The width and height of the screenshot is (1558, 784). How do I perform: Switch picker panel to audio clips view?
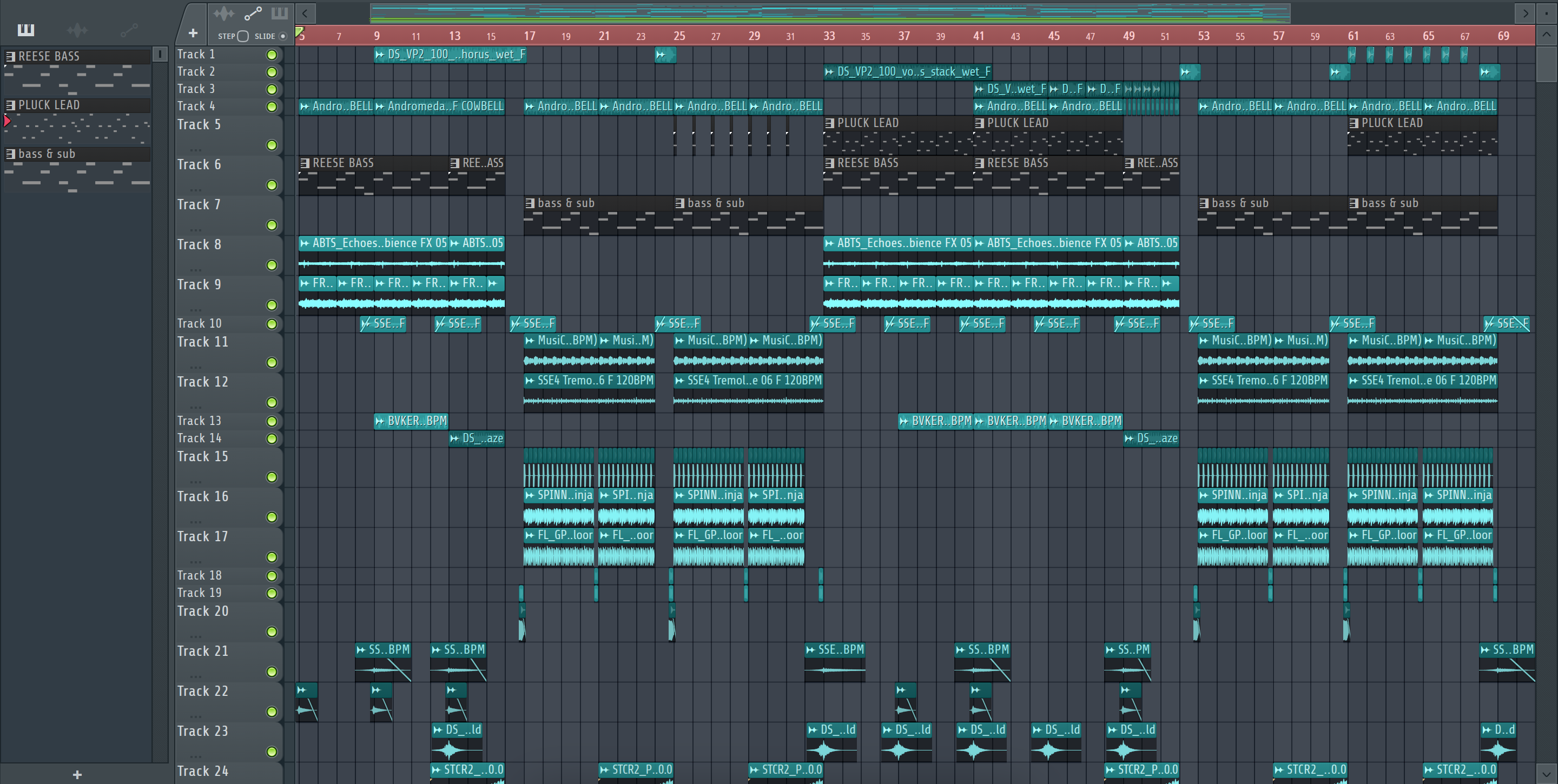[x=77, y=30]
